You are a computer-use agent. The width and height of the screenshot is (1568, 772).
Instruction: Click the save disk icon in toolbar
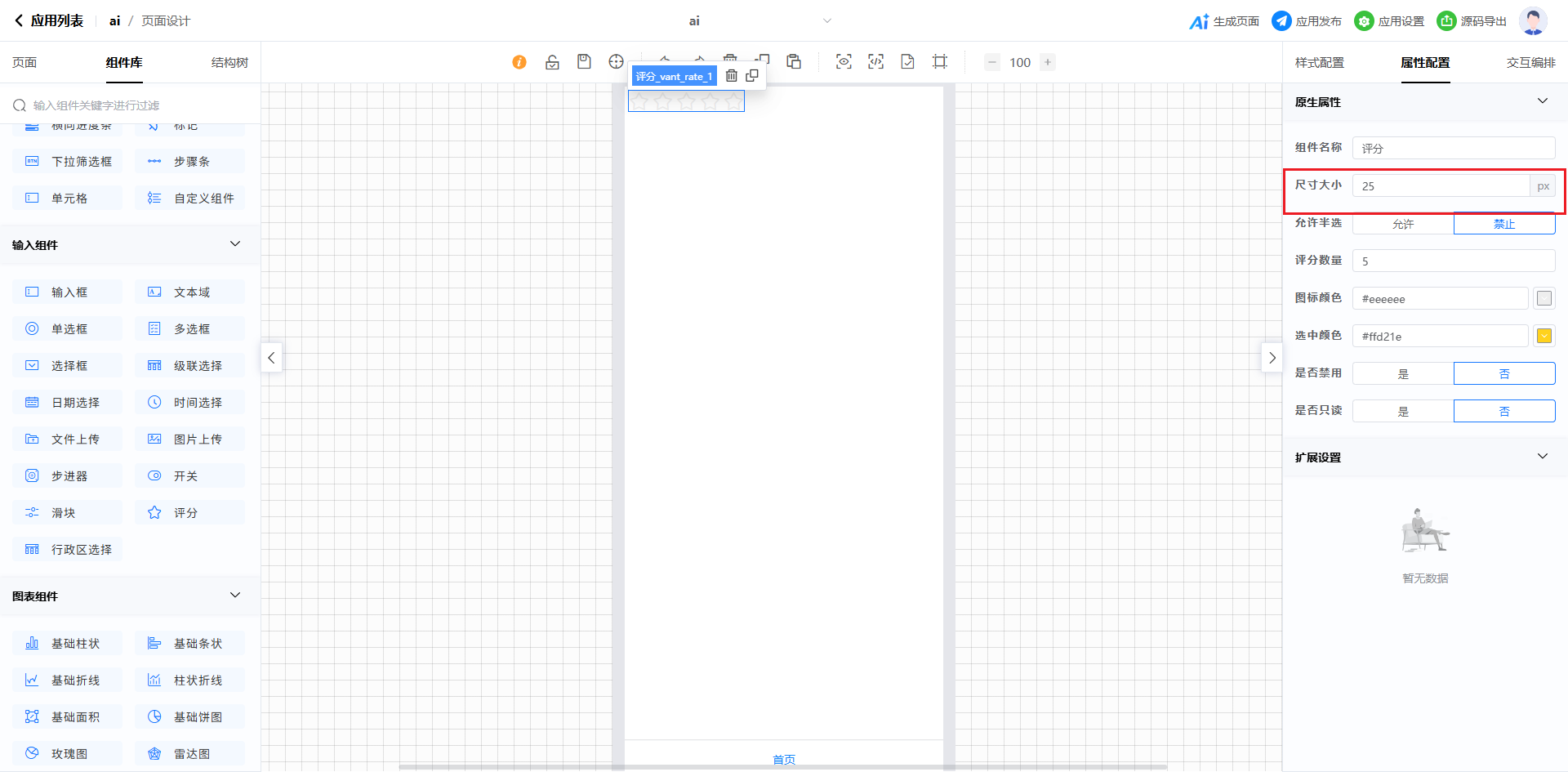click(584, 61)
